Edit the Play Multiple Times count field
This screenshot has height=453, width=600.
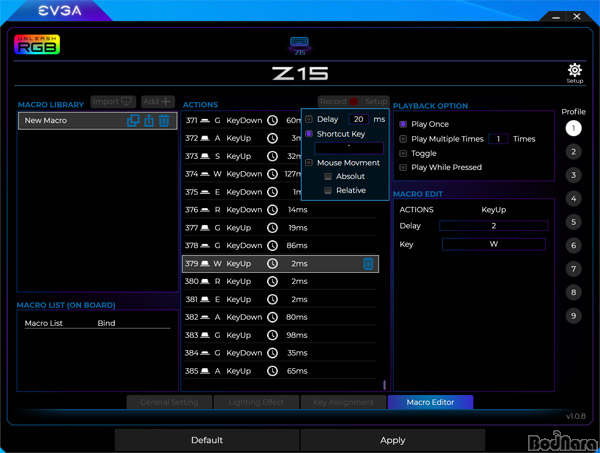coord(498,139)
